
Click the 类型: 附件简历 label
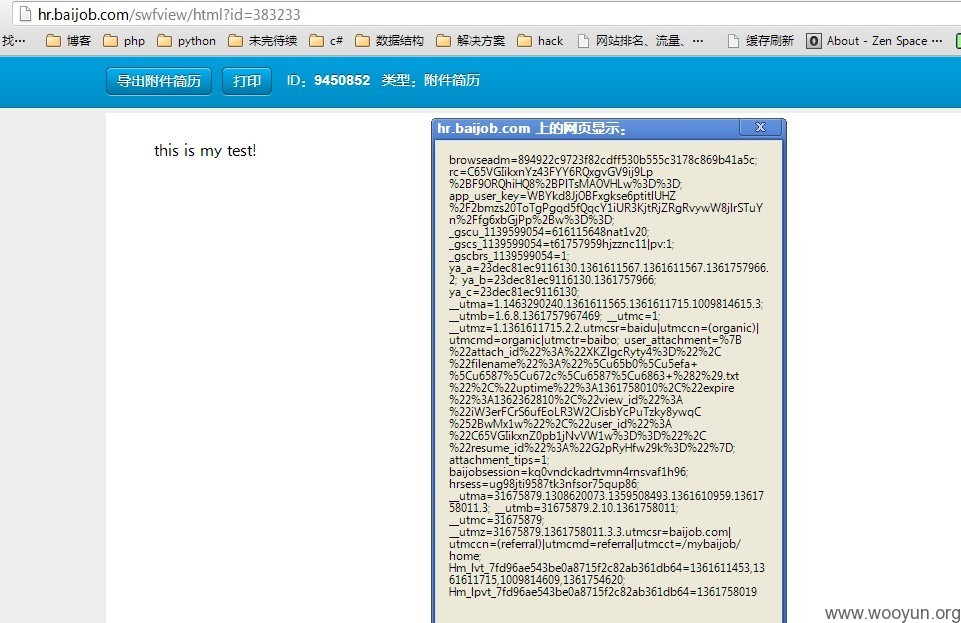pos(430,80)
